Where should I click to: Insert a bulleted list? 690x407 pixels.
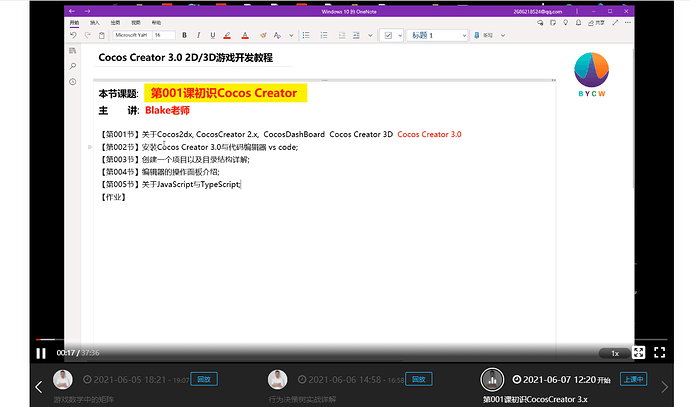tap(306, 35)
